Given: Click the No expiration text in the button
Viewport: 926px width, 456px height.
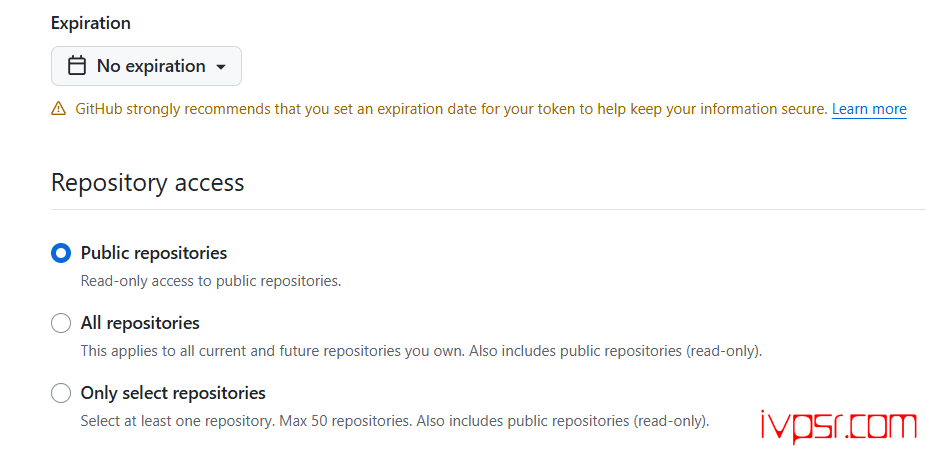Looking at the screenshot, I should click(x=151, y=66).
